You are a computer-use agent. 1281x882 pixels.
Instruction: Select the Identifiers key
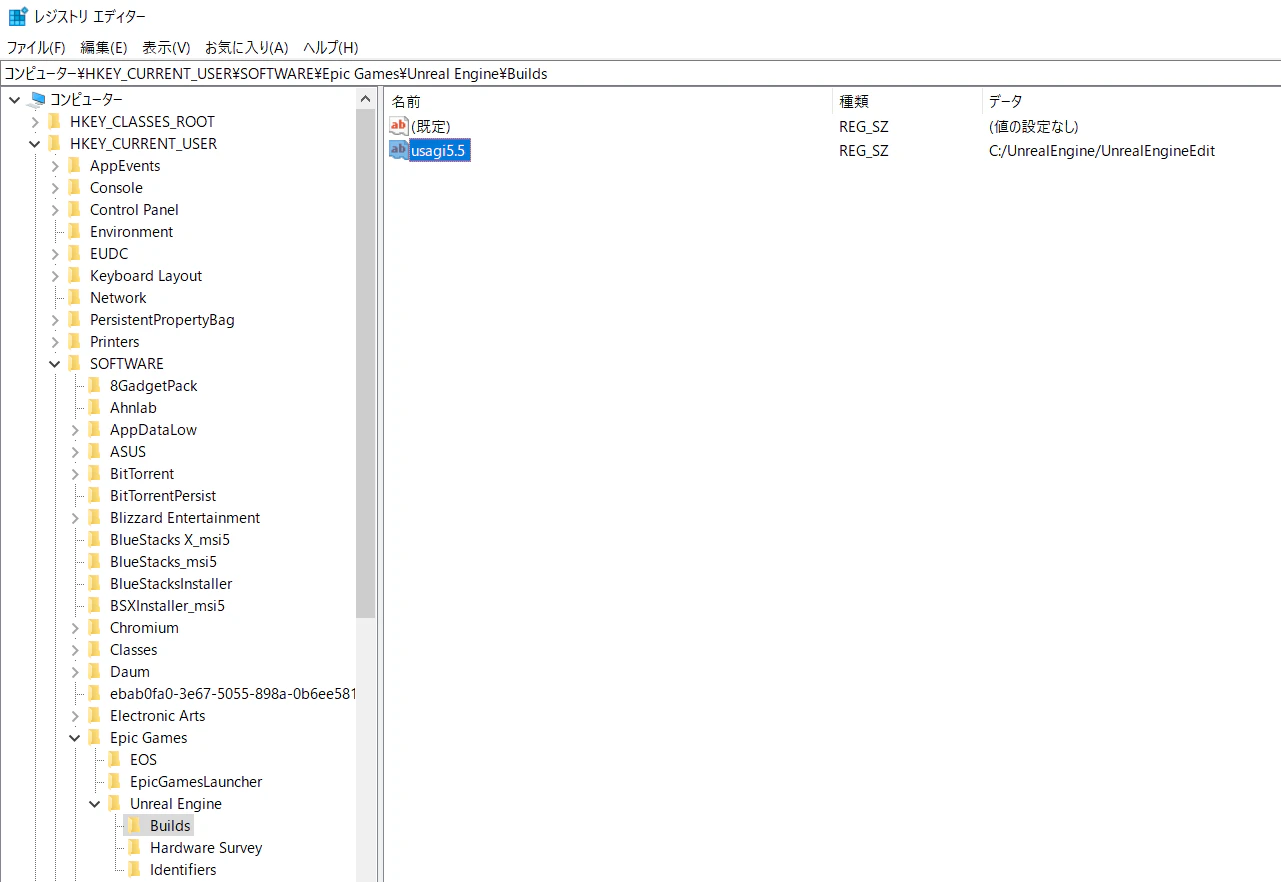[183, 869]
